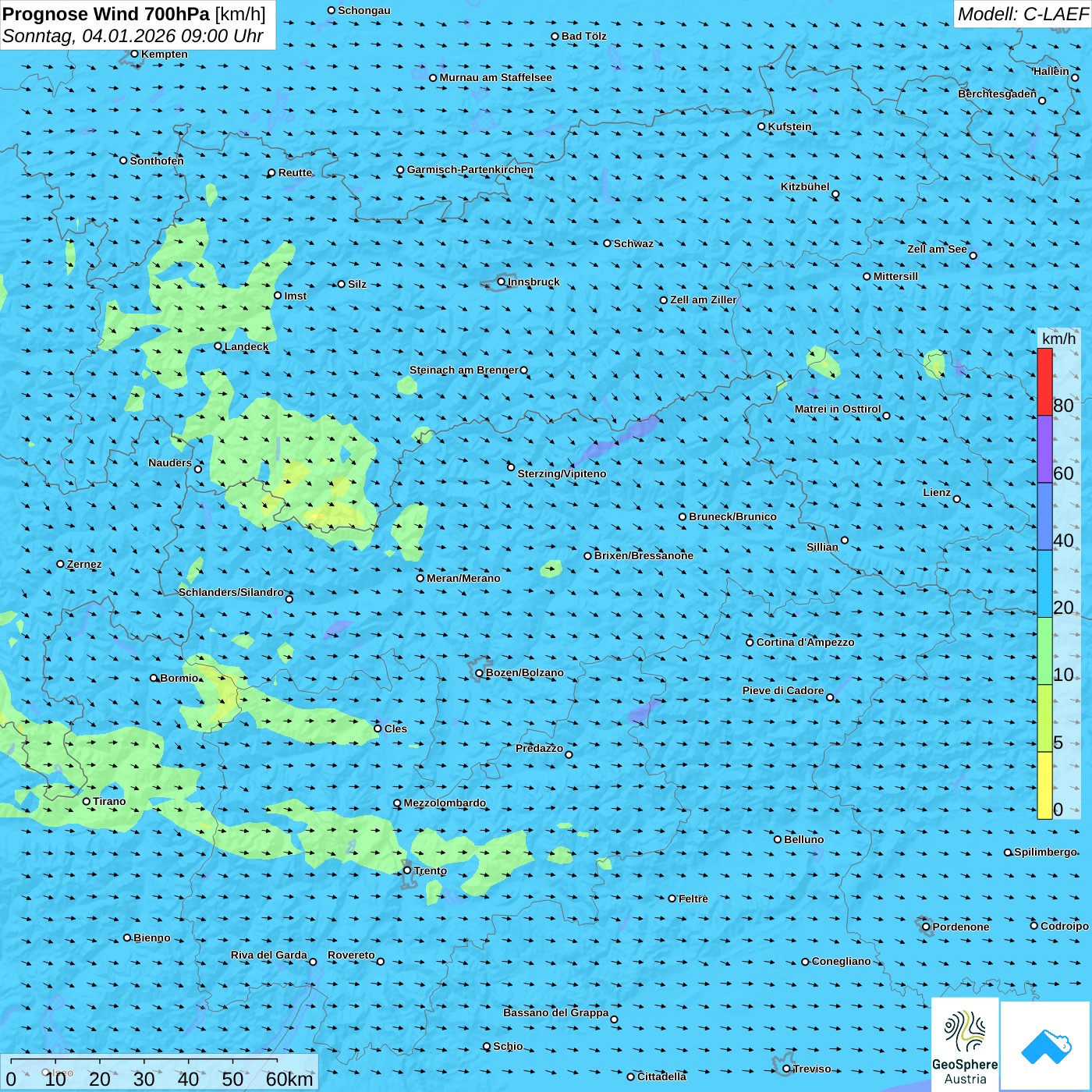Click the 'Cittadella' label

pyautogui.click(x=662, y=1076)
